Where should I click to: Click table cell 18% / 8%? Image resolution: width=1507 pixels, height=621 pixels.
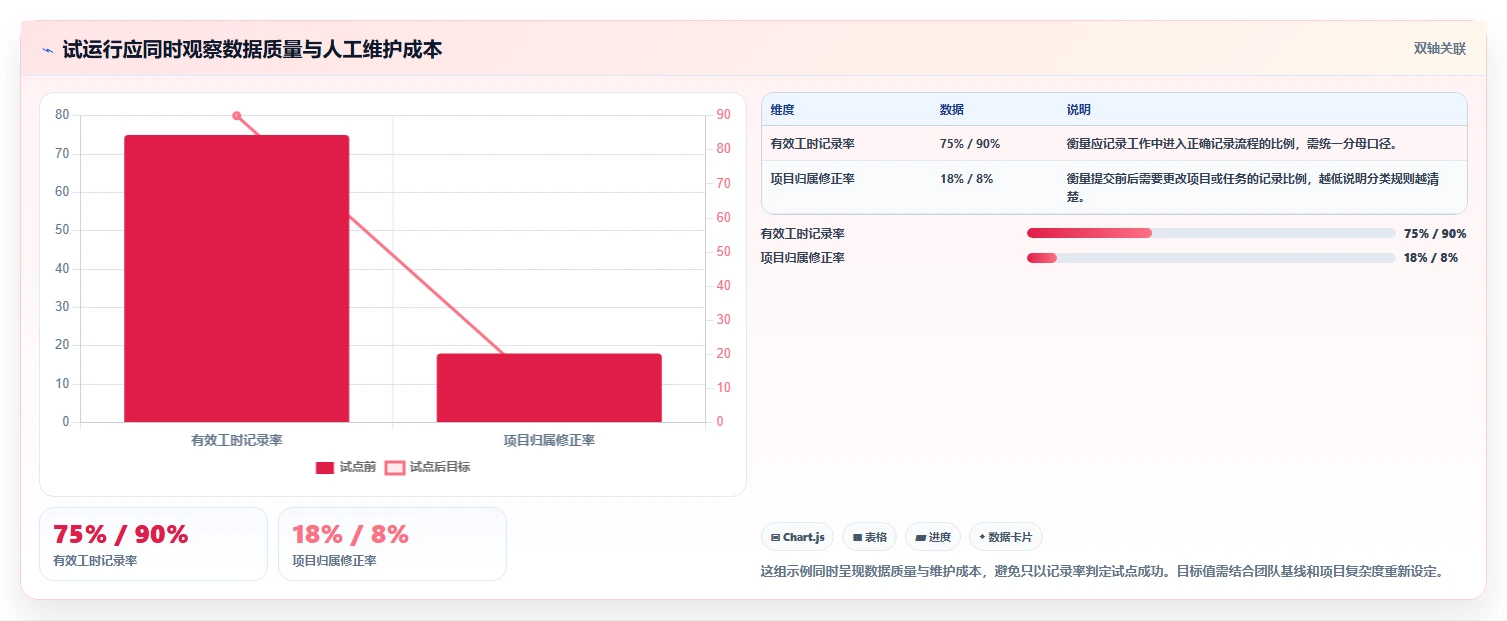click(x=966, y=178)
